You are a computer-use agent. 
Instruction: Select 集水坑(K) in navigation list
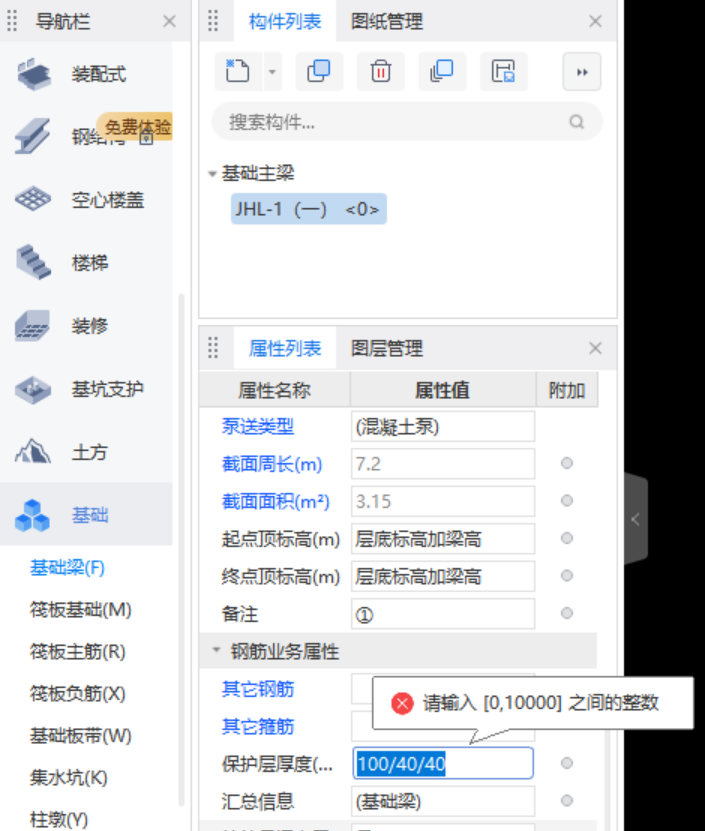tap(69, 777)
